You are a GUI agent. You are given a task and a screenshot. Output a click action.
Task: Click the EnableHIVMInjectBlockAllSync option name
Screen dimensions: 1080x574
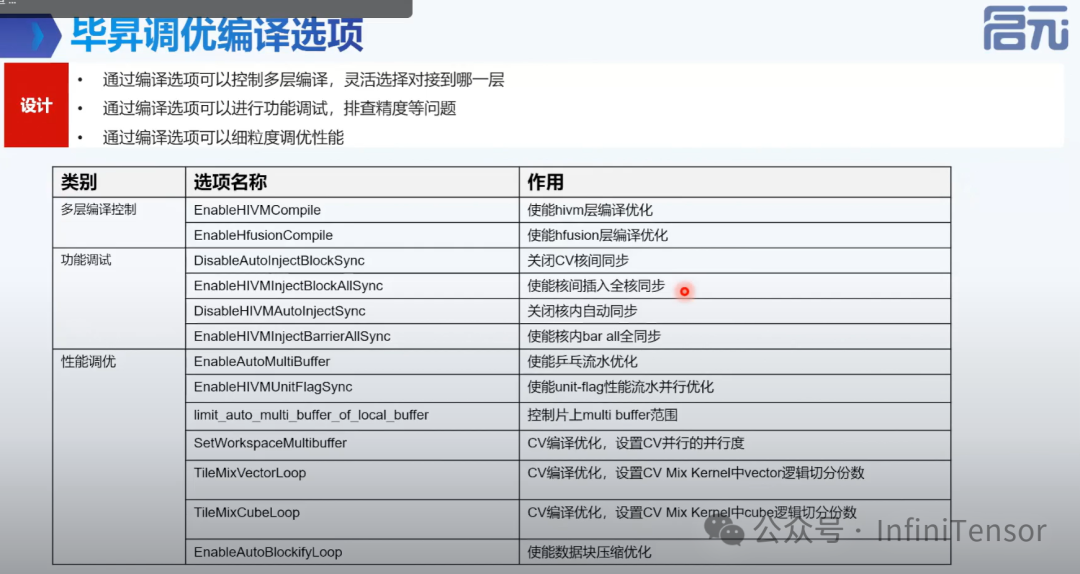(288, 286)
